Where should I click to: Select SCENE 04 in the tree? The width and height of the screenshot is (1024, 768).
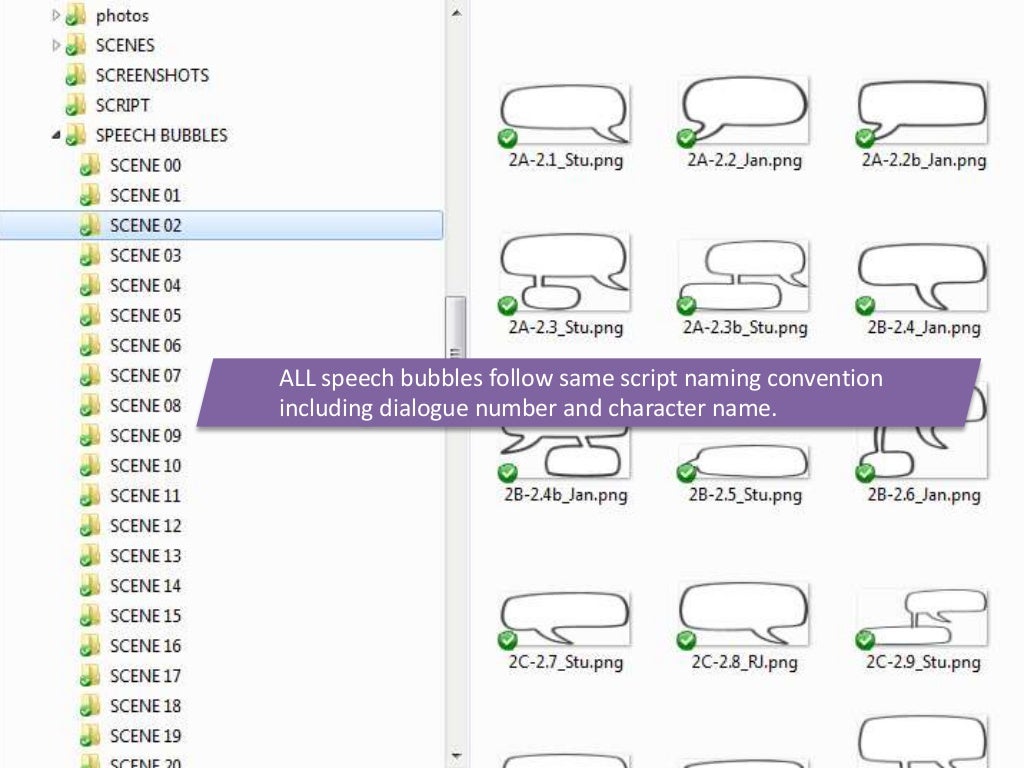click(145, 285)
